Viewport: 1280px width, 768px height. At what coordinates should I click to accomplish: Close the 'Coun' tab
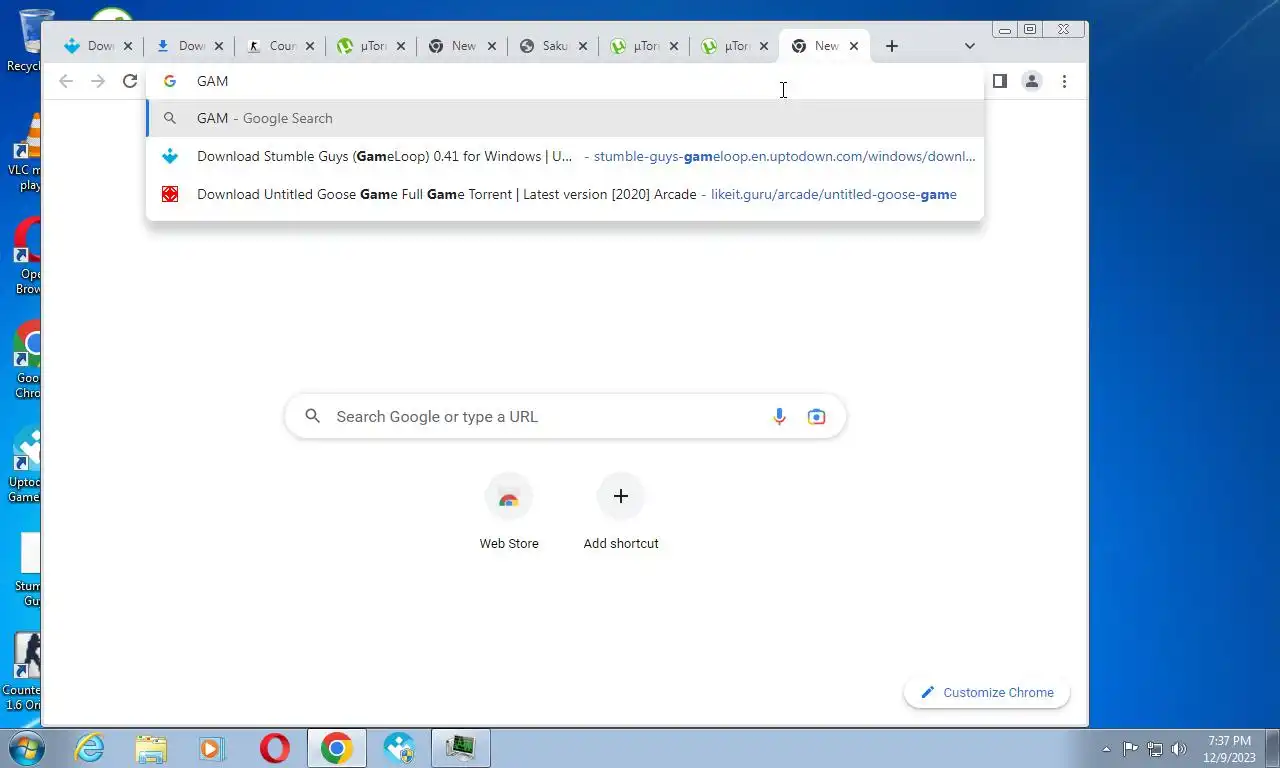[x=310, y=46]
